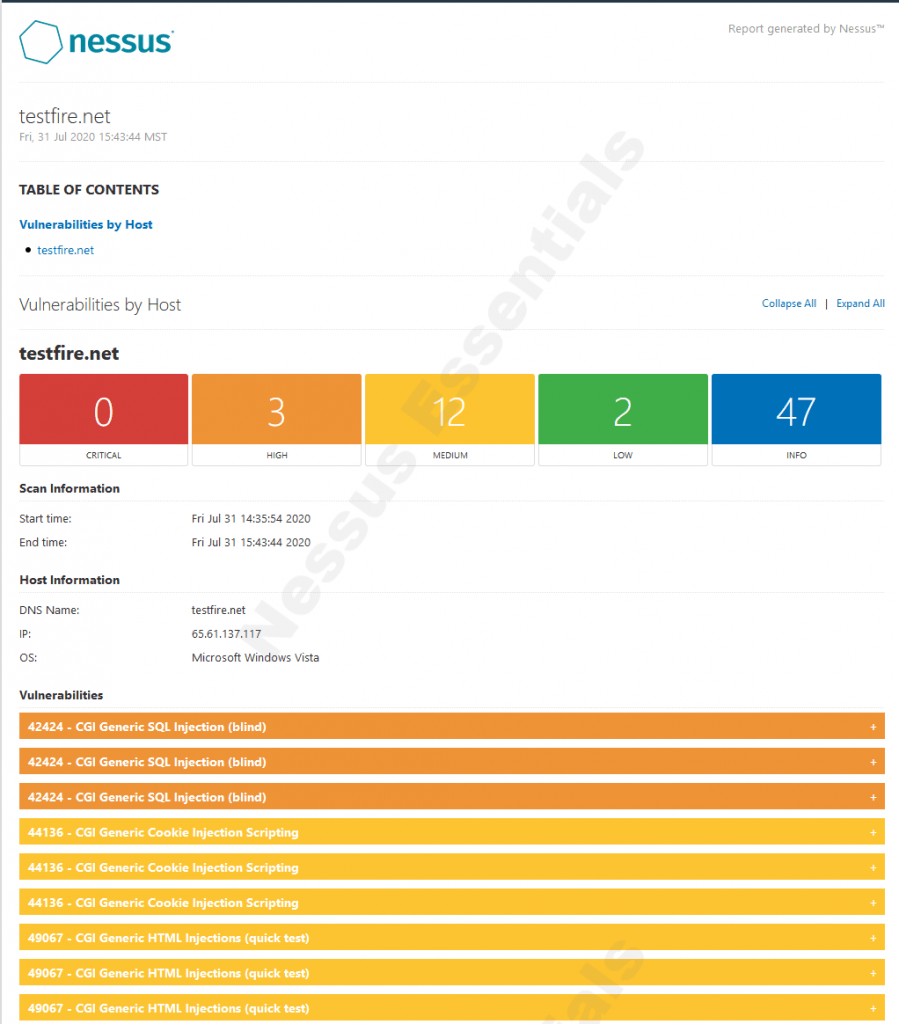Click the Collapse All link
Screen dimensions: 899x1024
click(x=789, y=303)
